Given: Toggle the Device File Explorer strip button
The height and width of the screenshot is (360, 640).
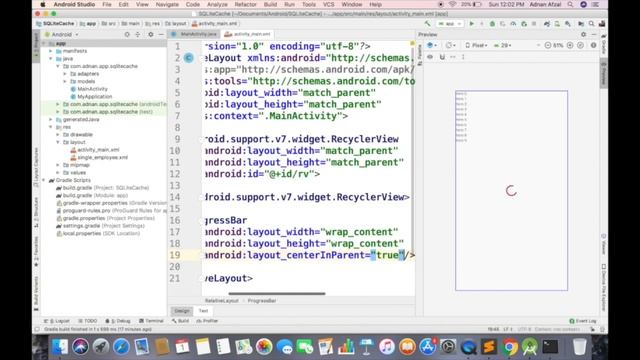Looking at the screenshot, I should 604,288.
